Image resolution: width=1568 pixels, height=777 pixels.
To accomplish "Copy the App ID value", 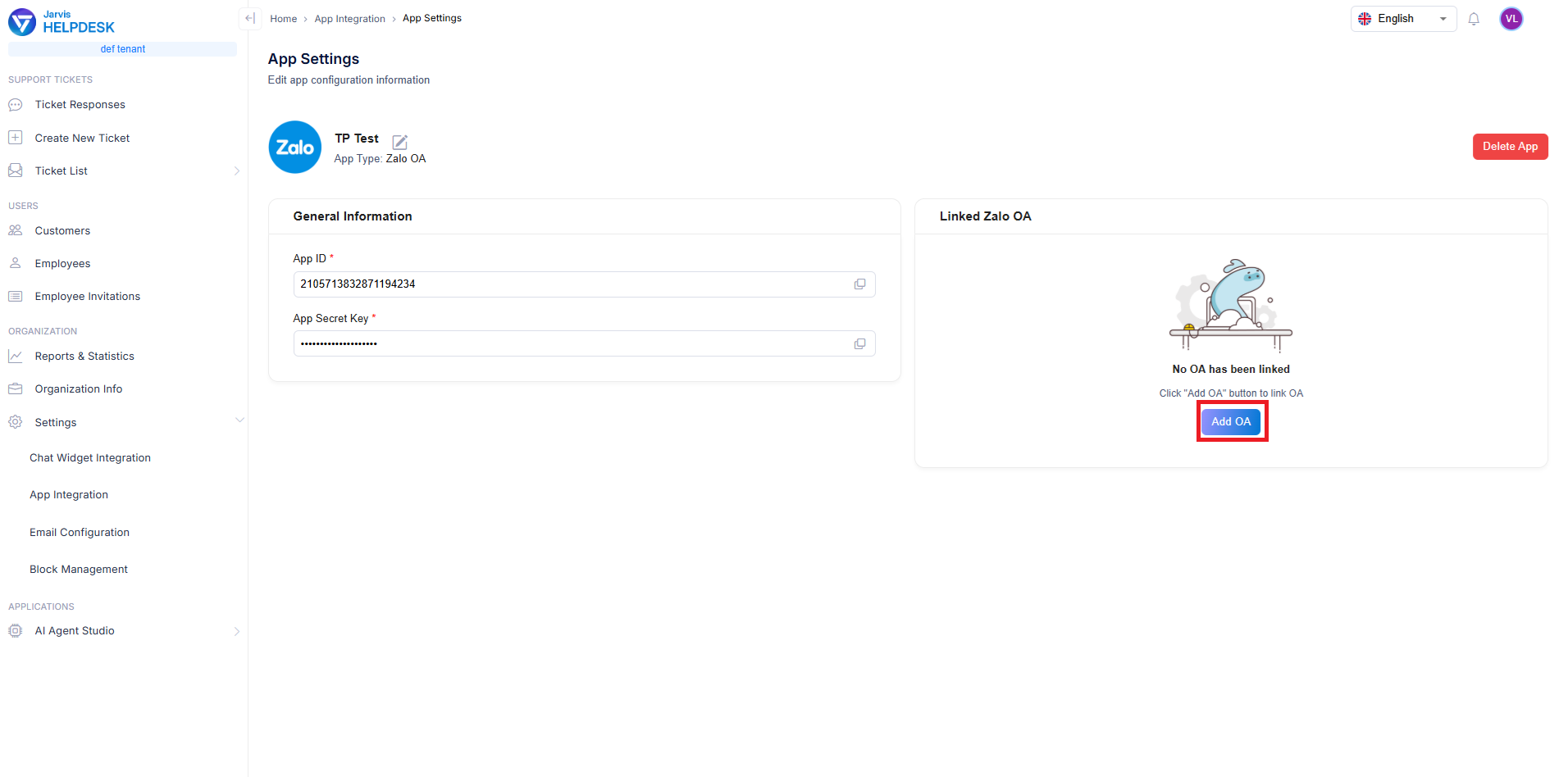I will 859,284.
